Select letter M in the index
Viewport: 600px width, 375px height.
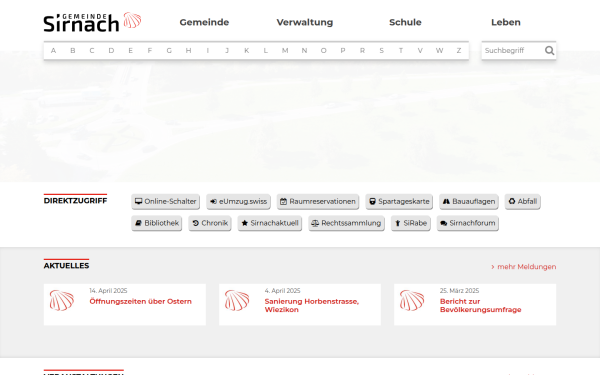285,51
